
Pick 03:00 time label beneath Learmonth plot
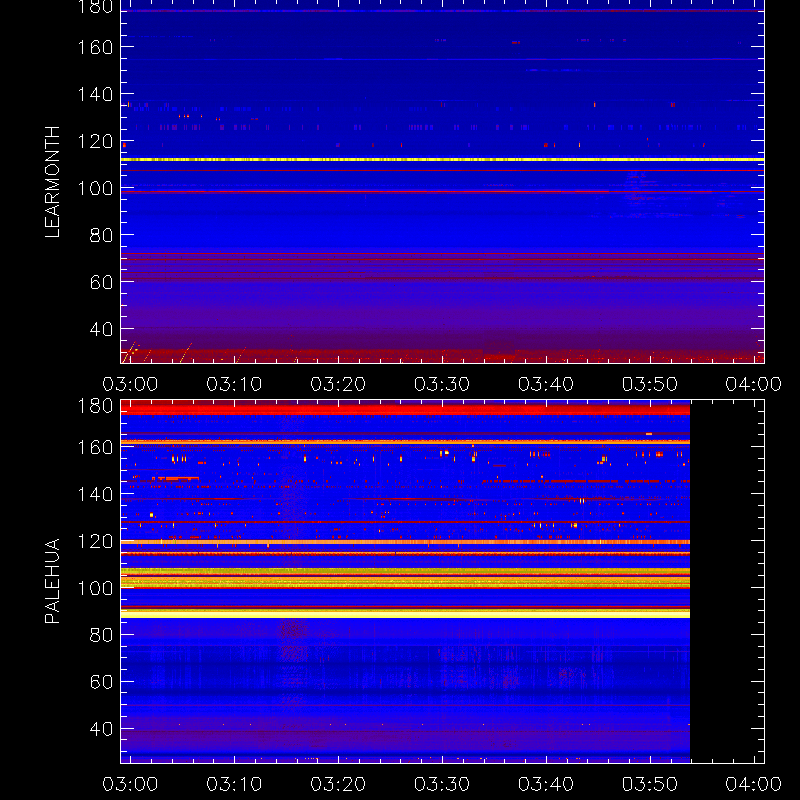pos(130,384)
